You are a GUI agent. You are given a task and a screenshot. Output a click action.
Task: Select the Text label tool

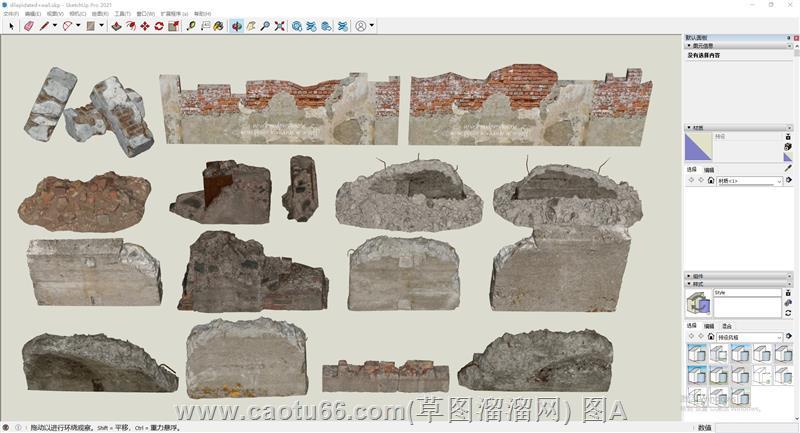pos(205,26)
